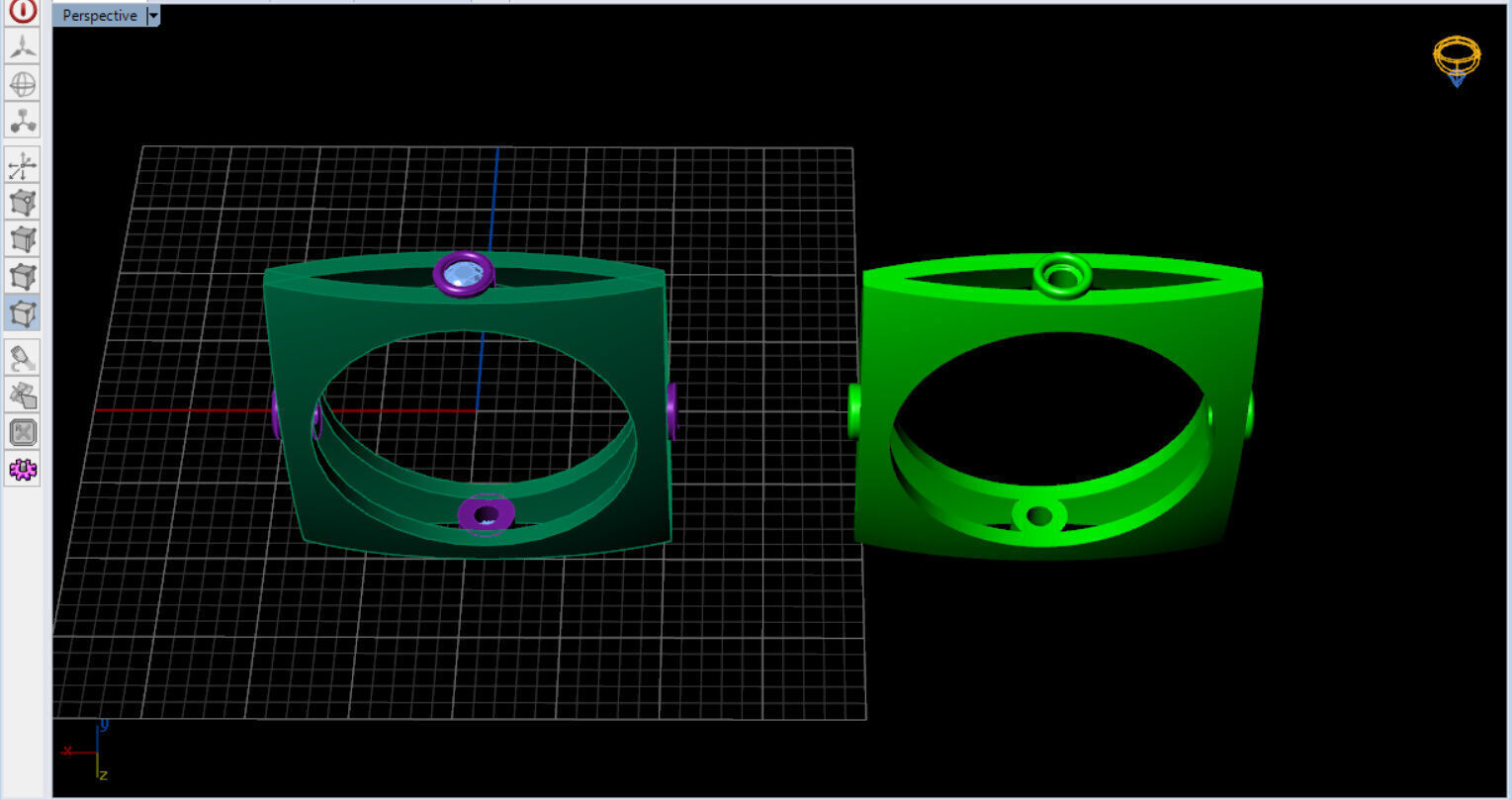Select the paint bucket tool icon
This screenshot has height=800, width=1512.
[23, 357]
